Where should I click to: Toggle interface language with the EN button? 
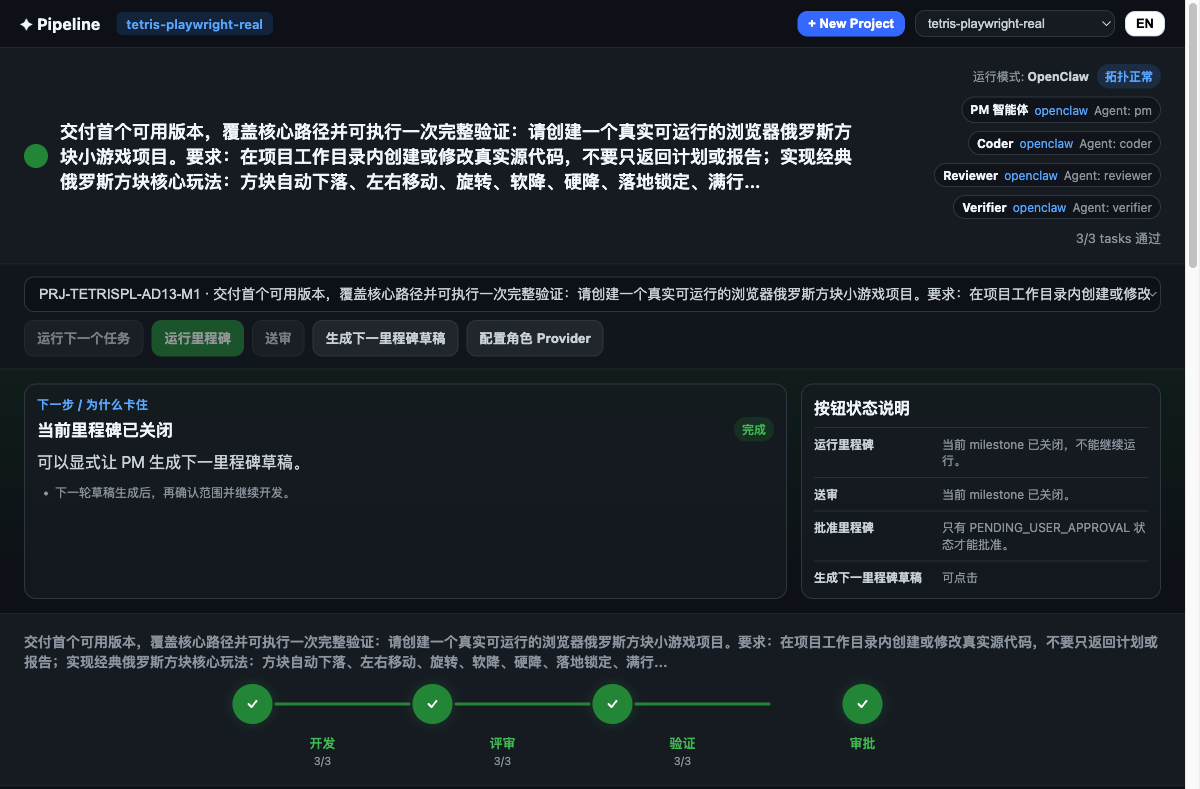pos(1144,23)
